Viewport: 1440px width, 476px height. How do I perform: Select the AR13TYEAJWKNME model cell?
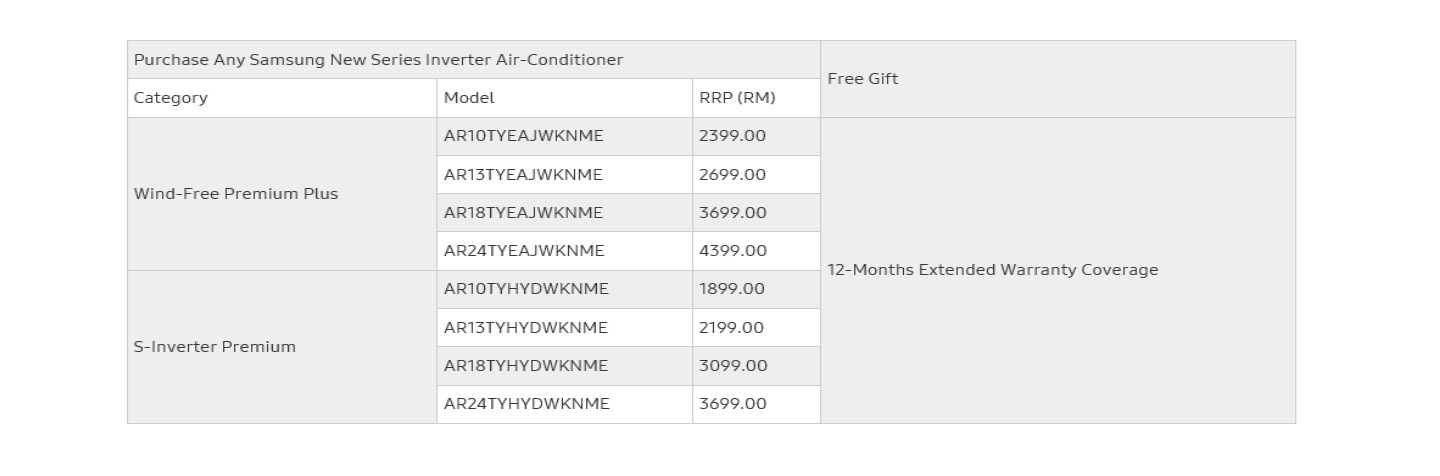[564, 174]
